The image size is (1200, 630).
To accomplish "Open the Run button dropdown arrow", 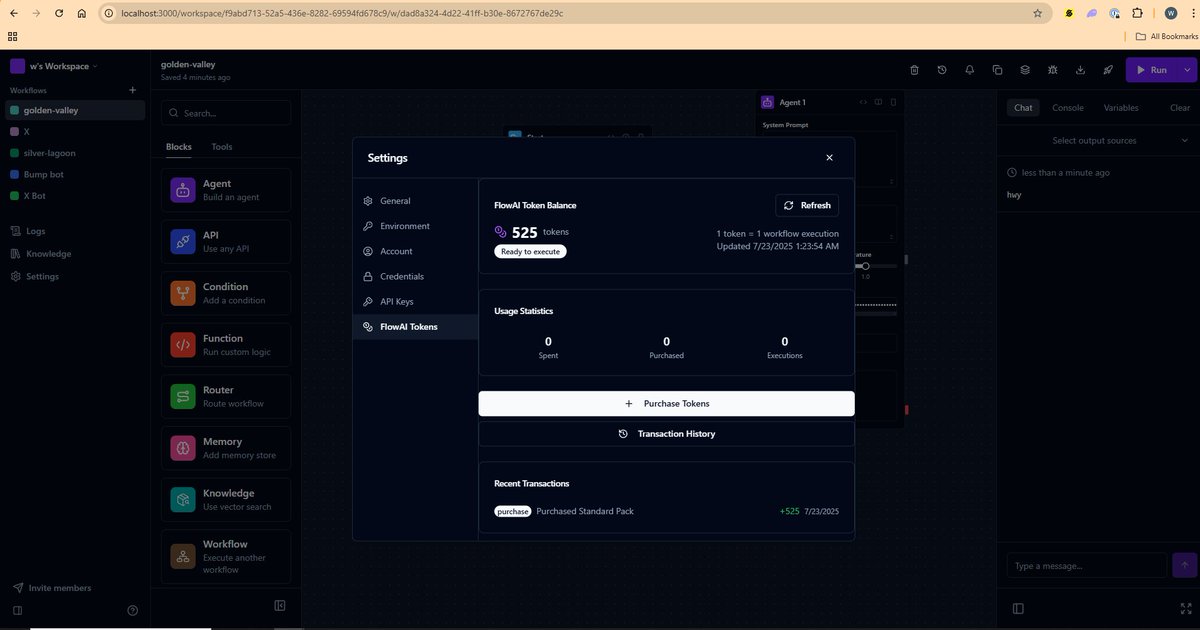I will point(1187,70).
